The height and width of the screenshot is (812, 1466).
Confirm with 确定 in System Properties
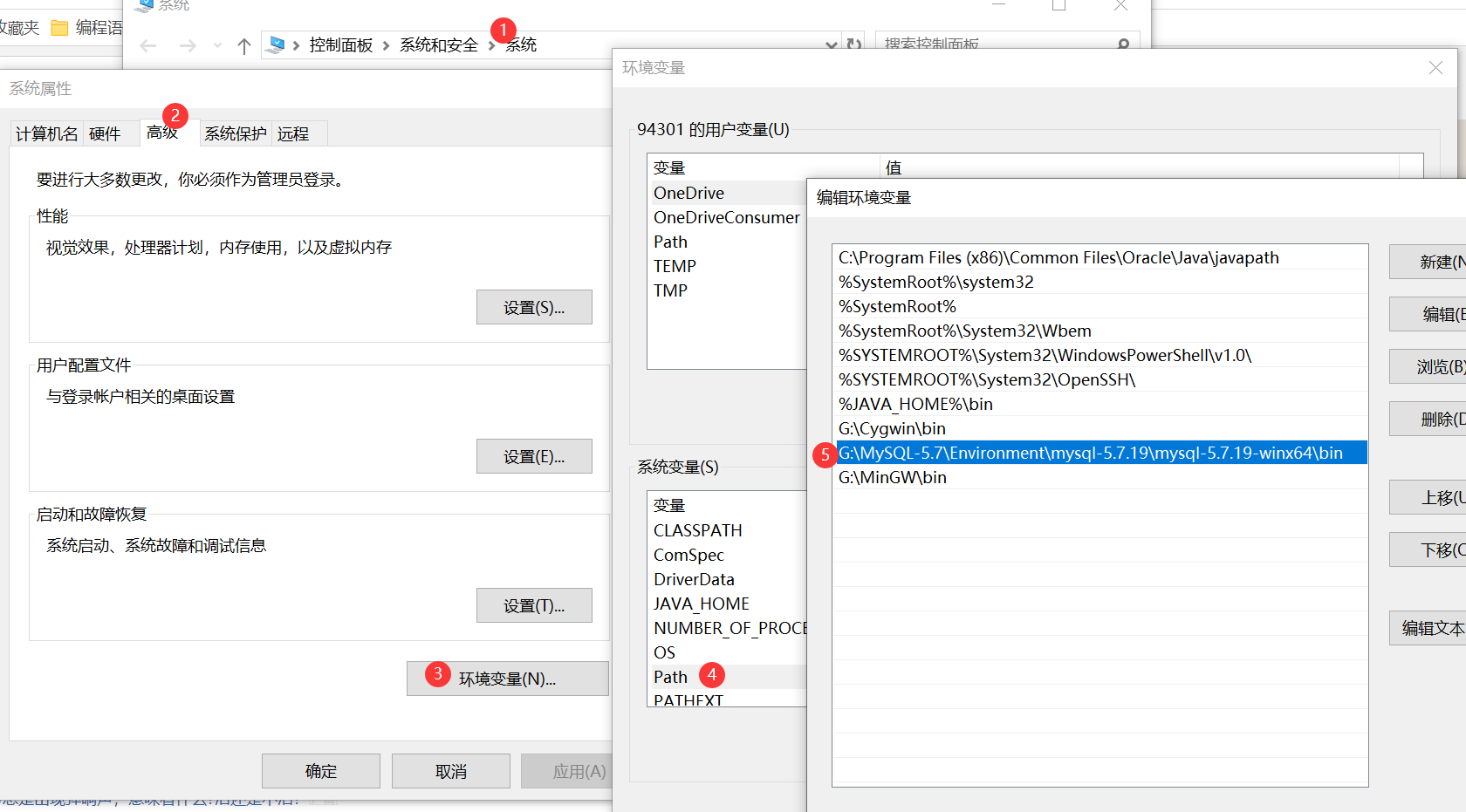321,771
